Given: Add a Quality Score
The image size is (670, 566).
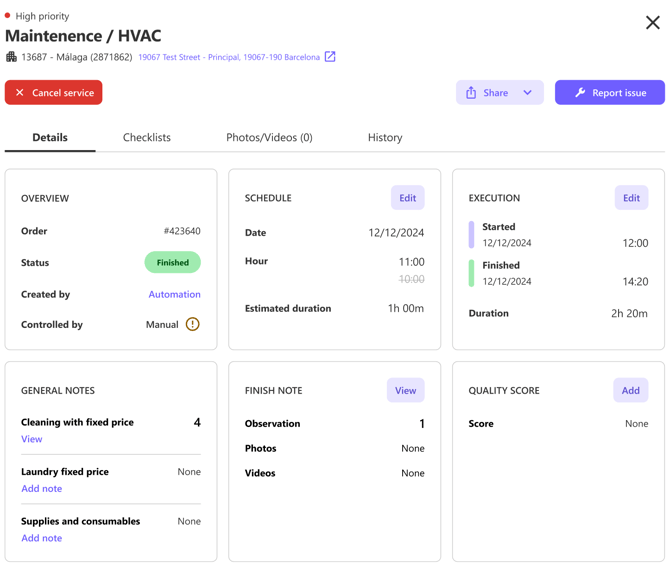Looking at the screenshot, I should tap(630, 390).
